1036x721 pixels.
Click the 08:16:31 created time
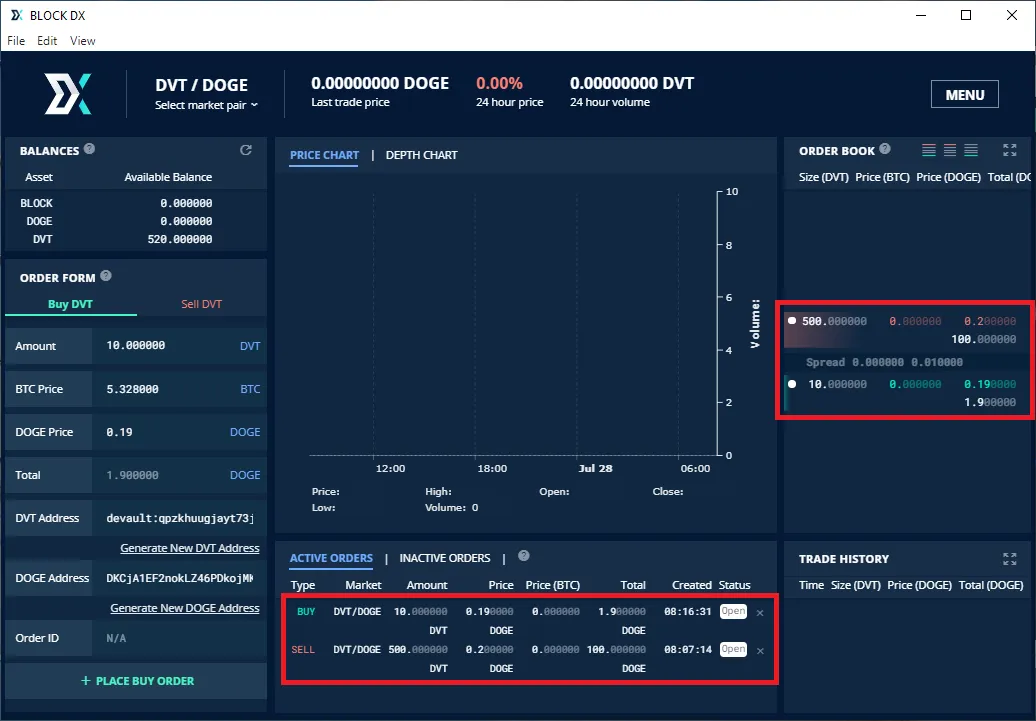[x=688, y=612]
